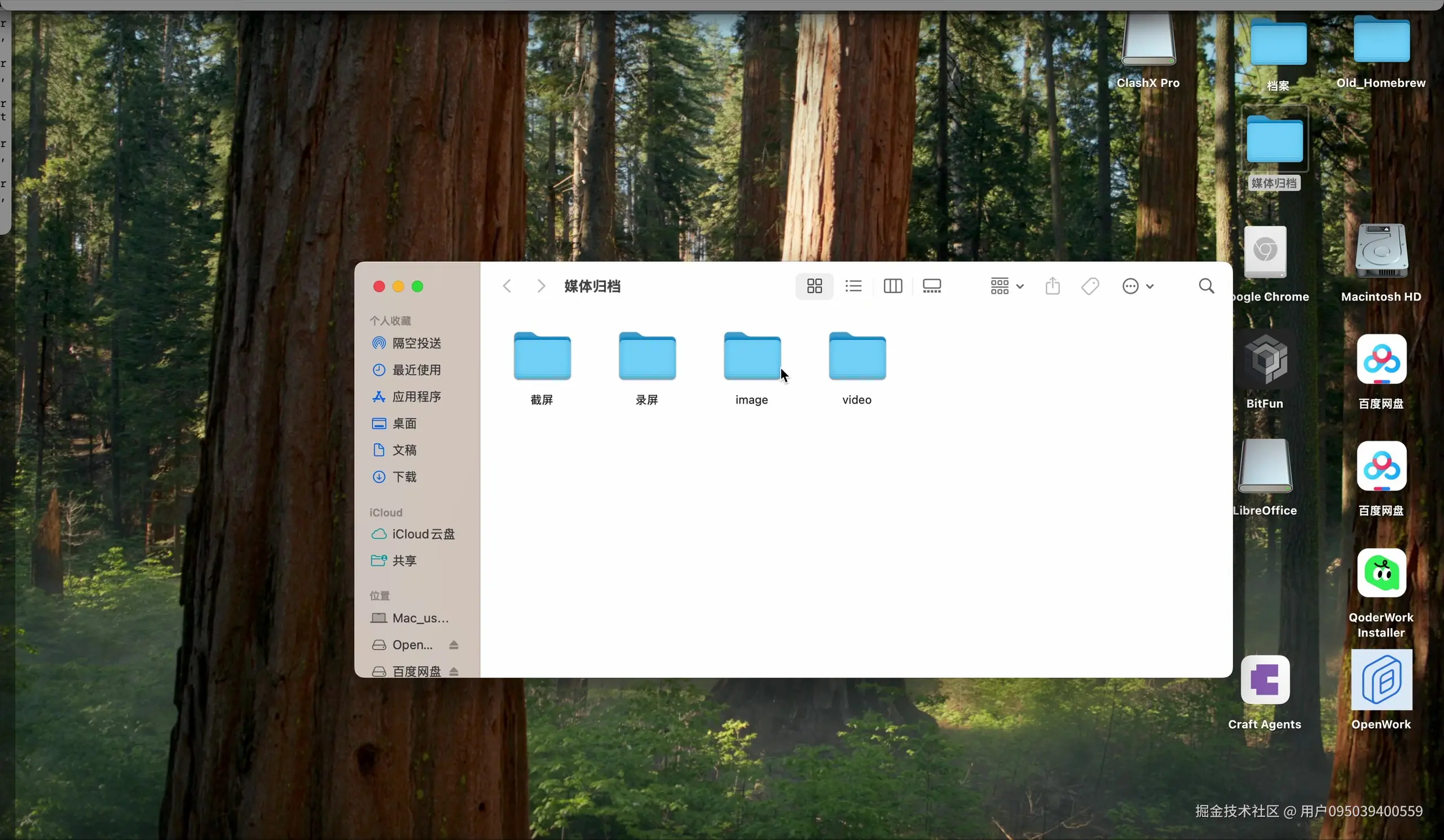Click the Share toolbar icon
This screenshot has width=1444, height=840.
click(x=1053, y=286)
